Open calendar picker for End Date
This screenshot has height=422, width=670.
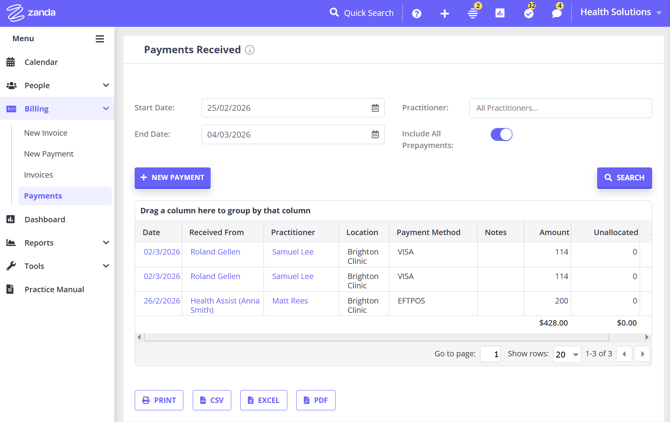(x=376, y=134)
